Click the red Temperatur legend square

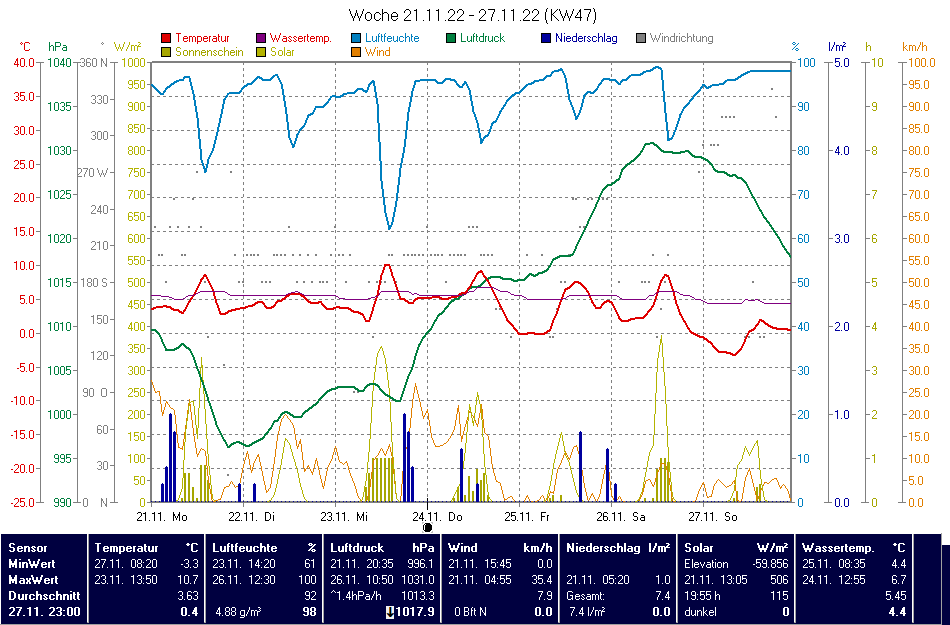tap(165, 38)
